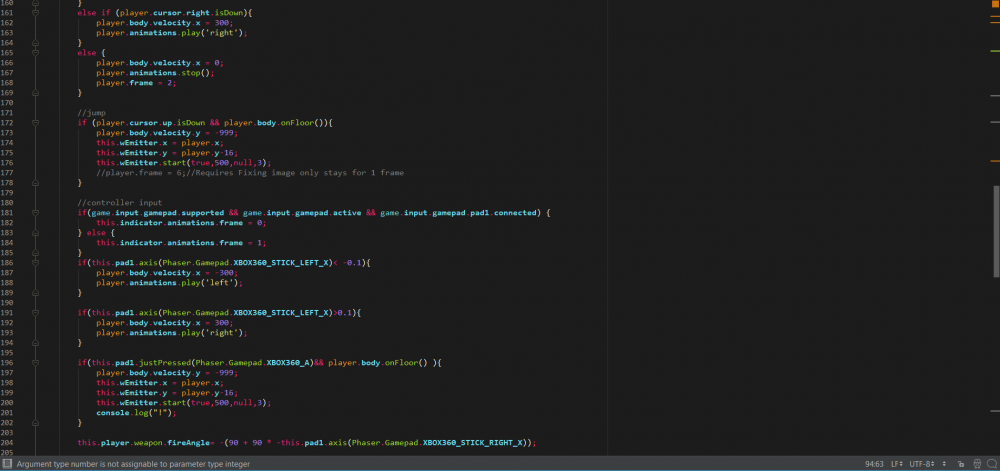The height and width of the screenshot is (471, 1000).
Task: Jump to the green stripe mark
Action: 994,50
